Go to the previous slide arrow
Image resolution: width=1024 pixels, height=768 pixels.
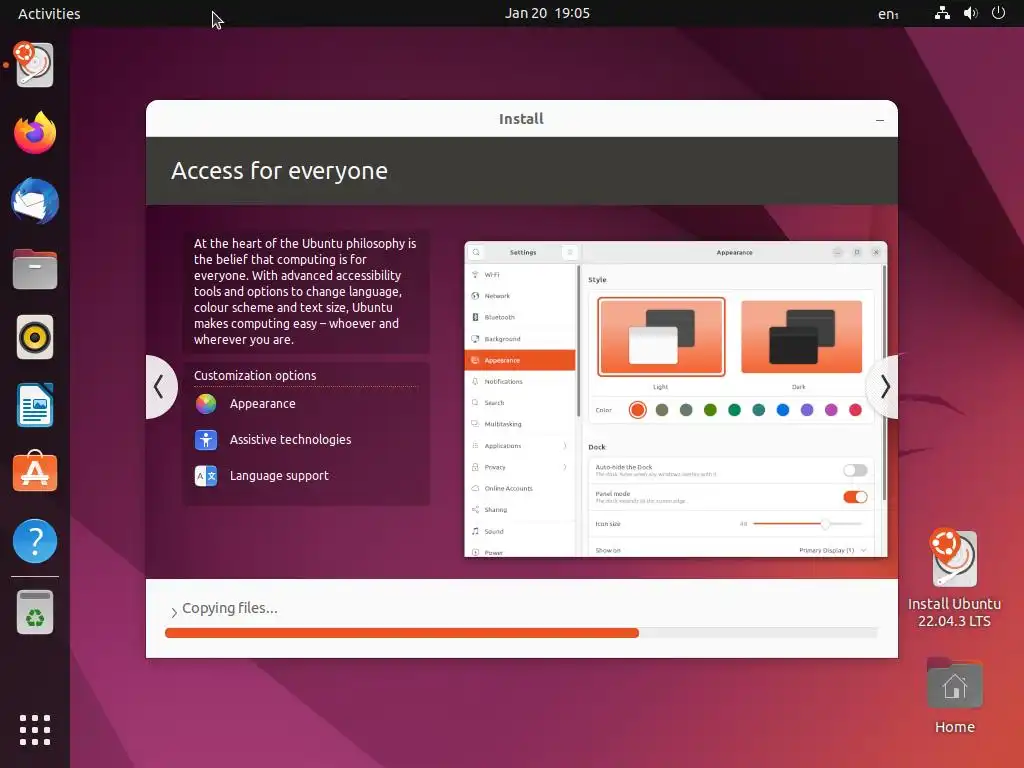click(x=159, y=387)
